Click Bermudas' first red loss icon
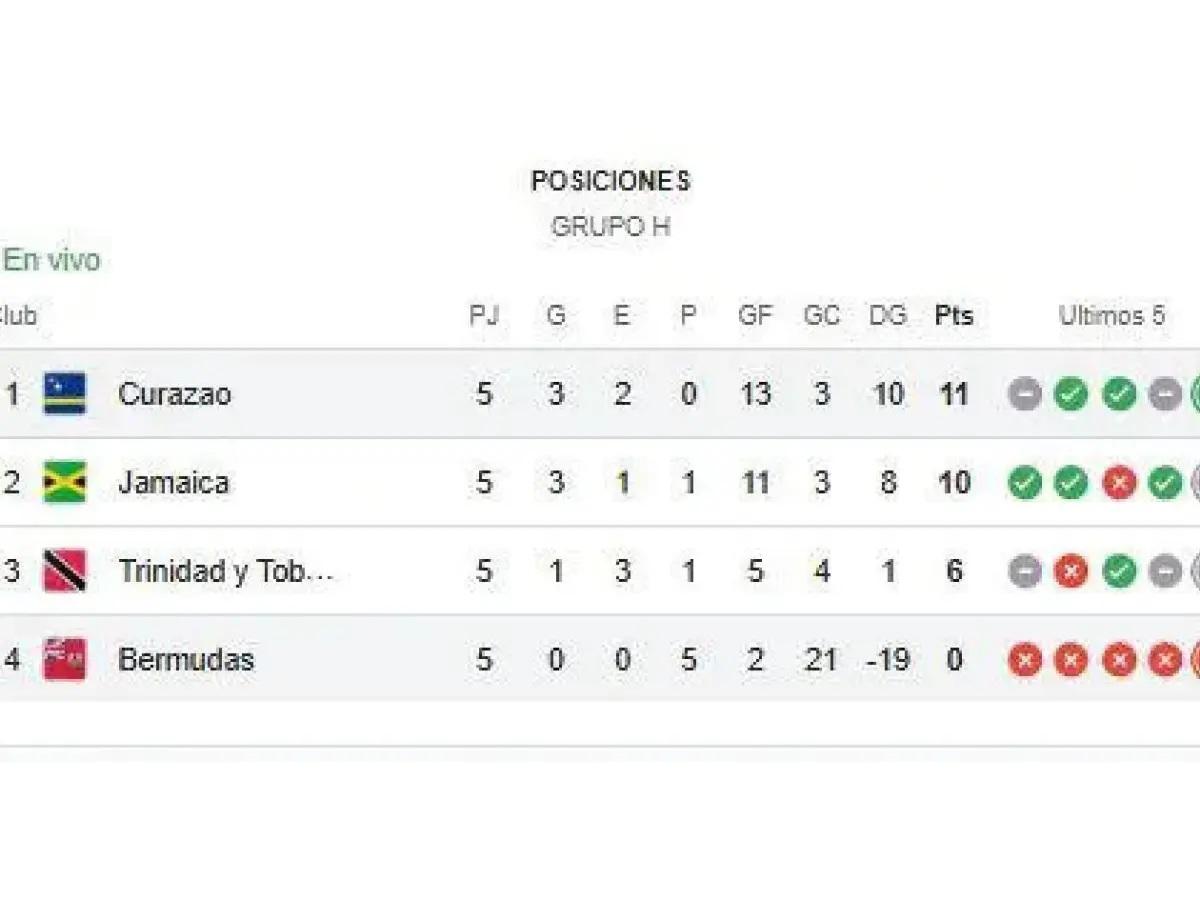Viewport: 1200px width, 900px height. tap(1022, 660)
